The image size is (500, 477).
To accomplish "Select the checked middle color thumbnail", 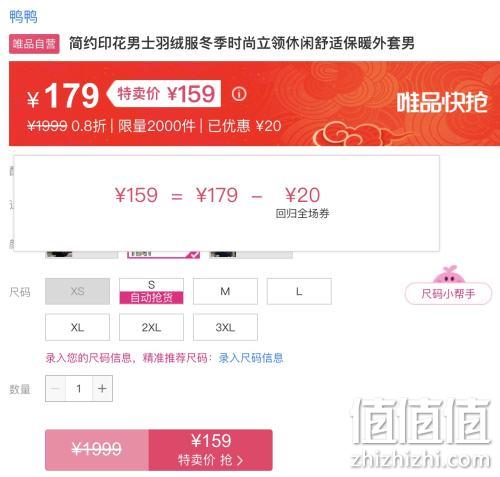I will point(164,255).
